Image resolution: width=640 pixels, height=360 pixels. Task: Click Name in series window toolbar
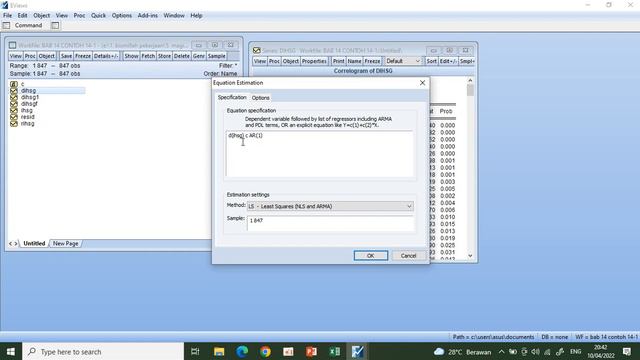click(x=354, y=61)
